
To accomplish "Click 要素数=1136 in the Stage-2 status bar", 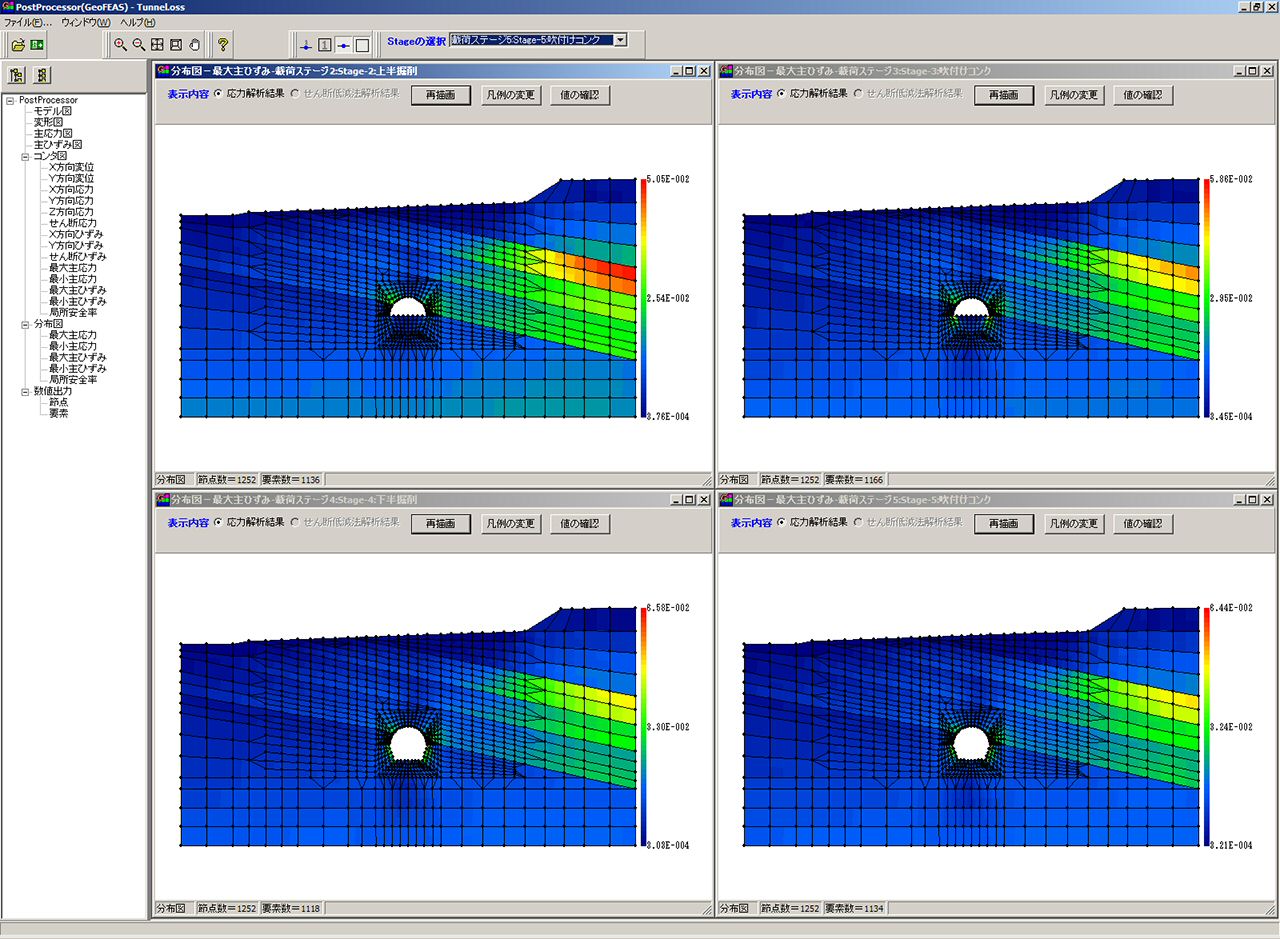I will (x=291, y=480).
